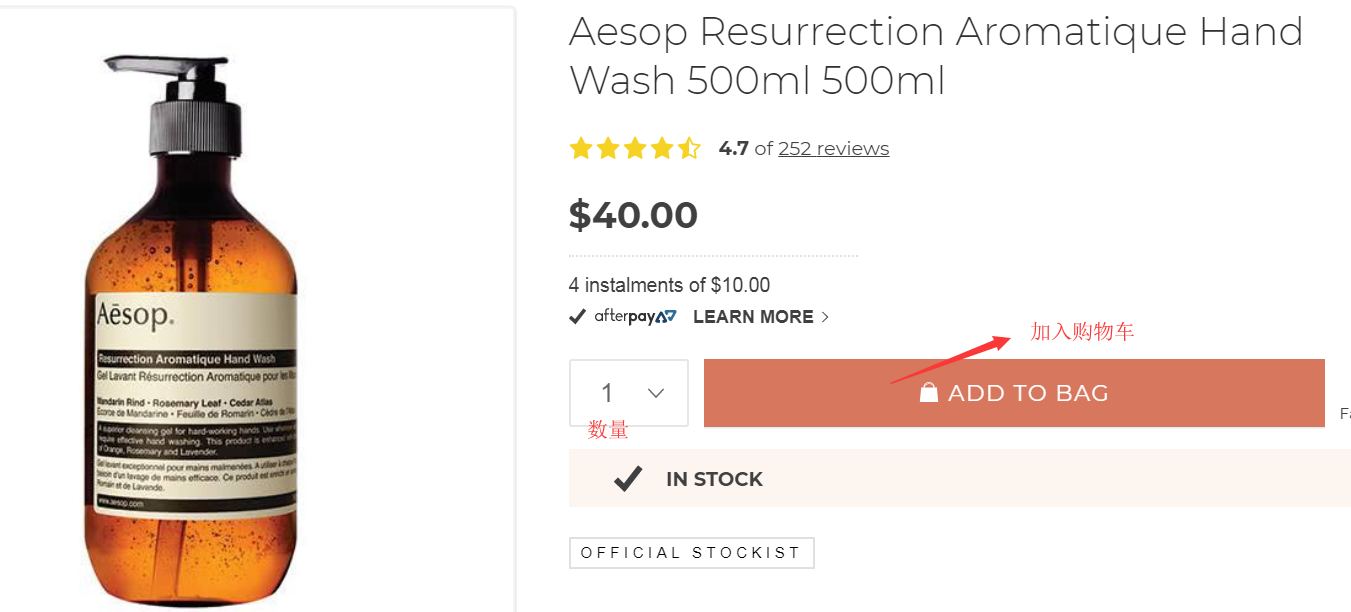Click the arrow chevron after Learn More
The image size is (1351, 612).
(x=825, y=317)
